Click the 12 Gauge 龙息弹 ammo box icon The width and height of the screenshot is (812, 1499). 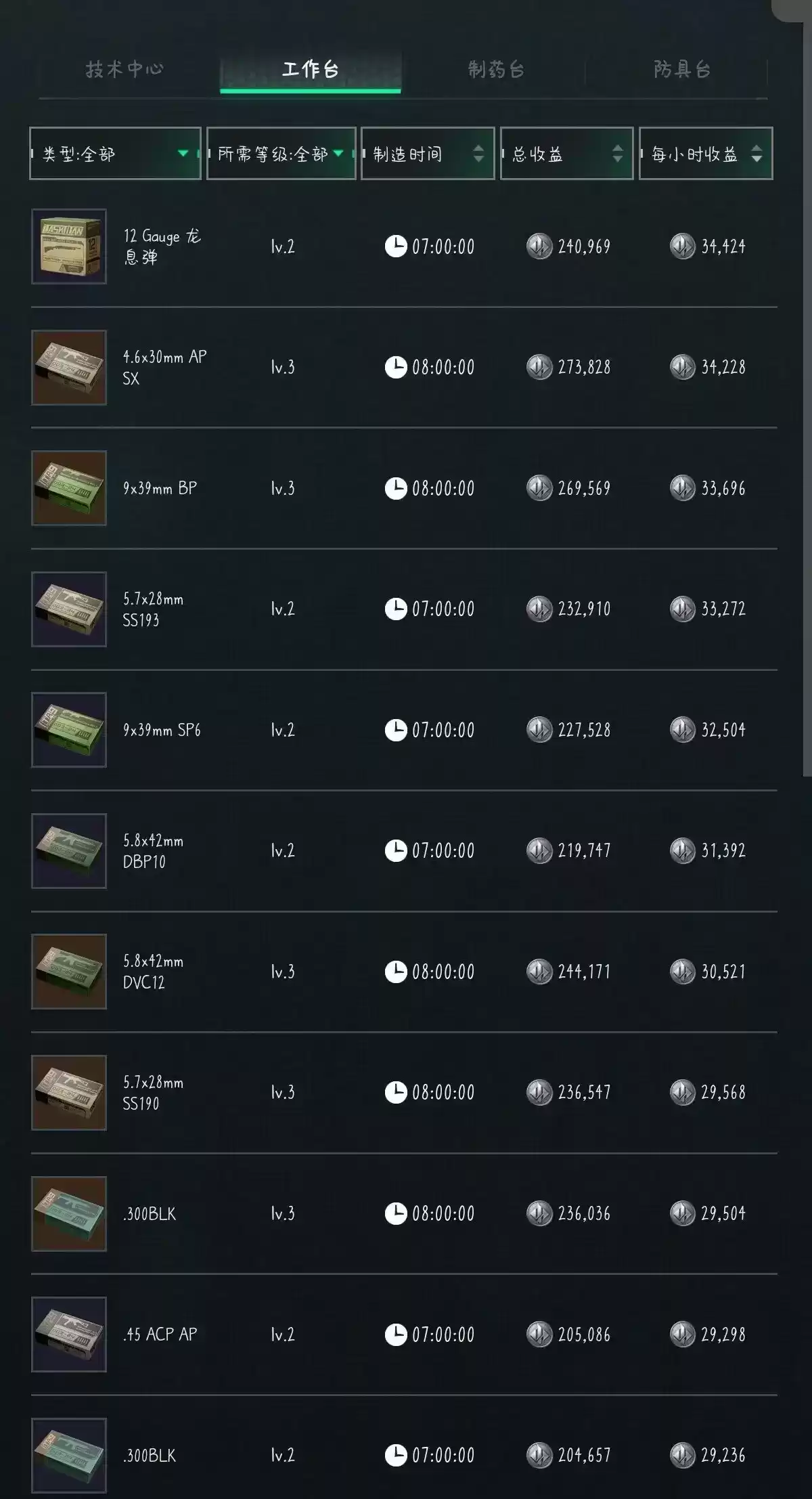(x=69, y=246)
